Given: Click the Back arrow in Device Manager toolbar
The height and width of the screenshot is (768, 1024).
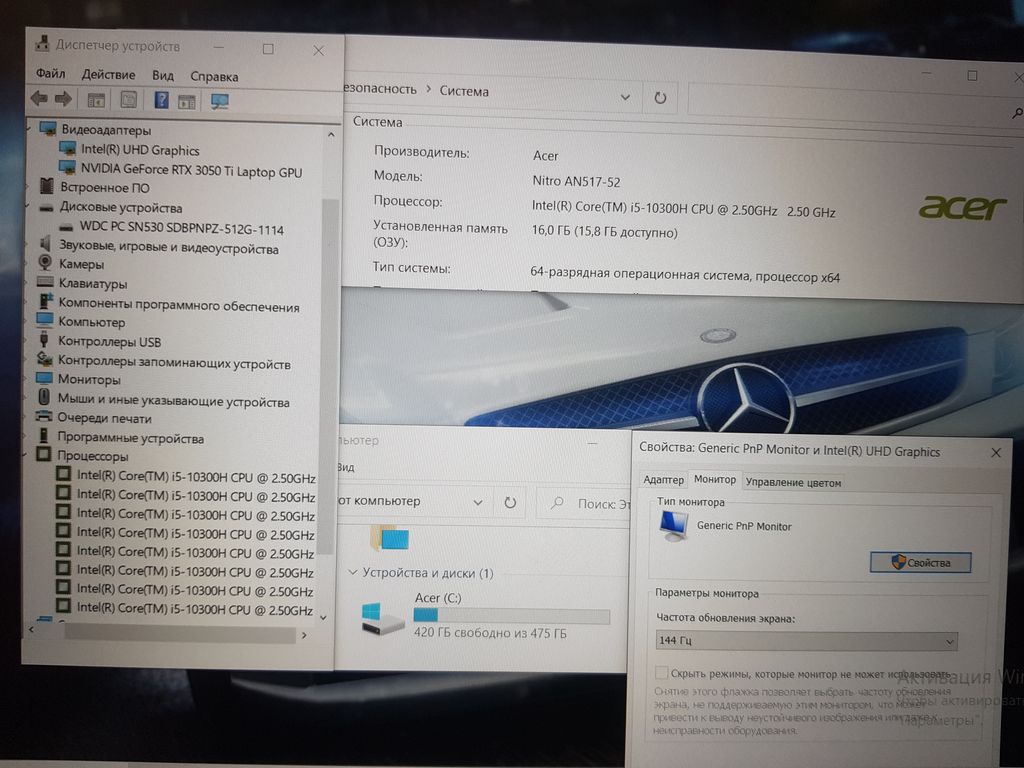Looking at the screenshot, I should pos(39,99).
